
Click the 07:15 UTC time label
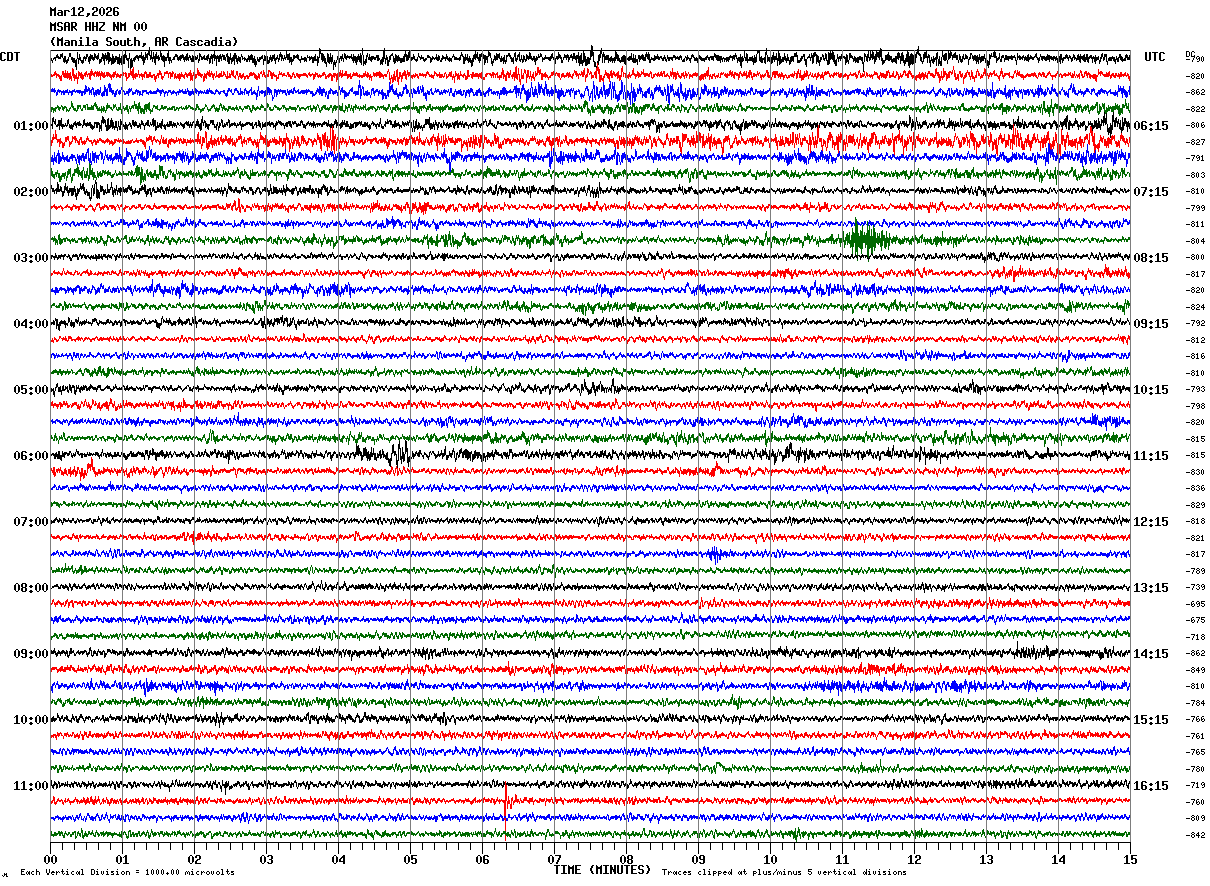(x=1151, y=192)
